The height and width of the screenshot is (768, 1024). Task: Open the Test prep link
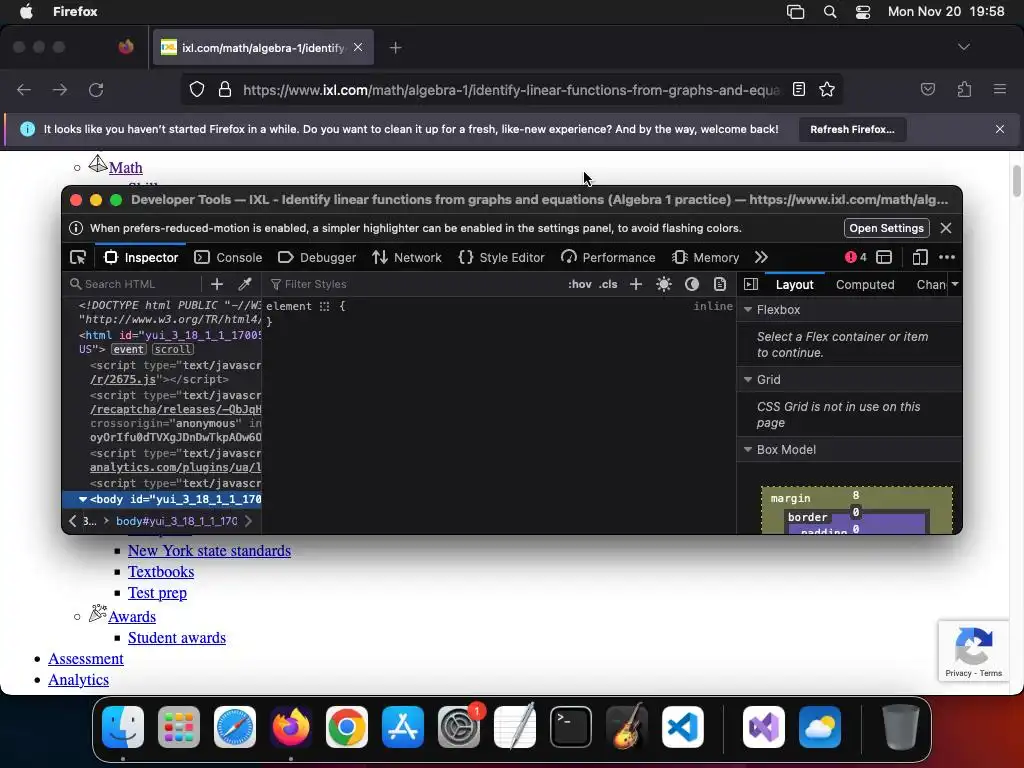157,592
